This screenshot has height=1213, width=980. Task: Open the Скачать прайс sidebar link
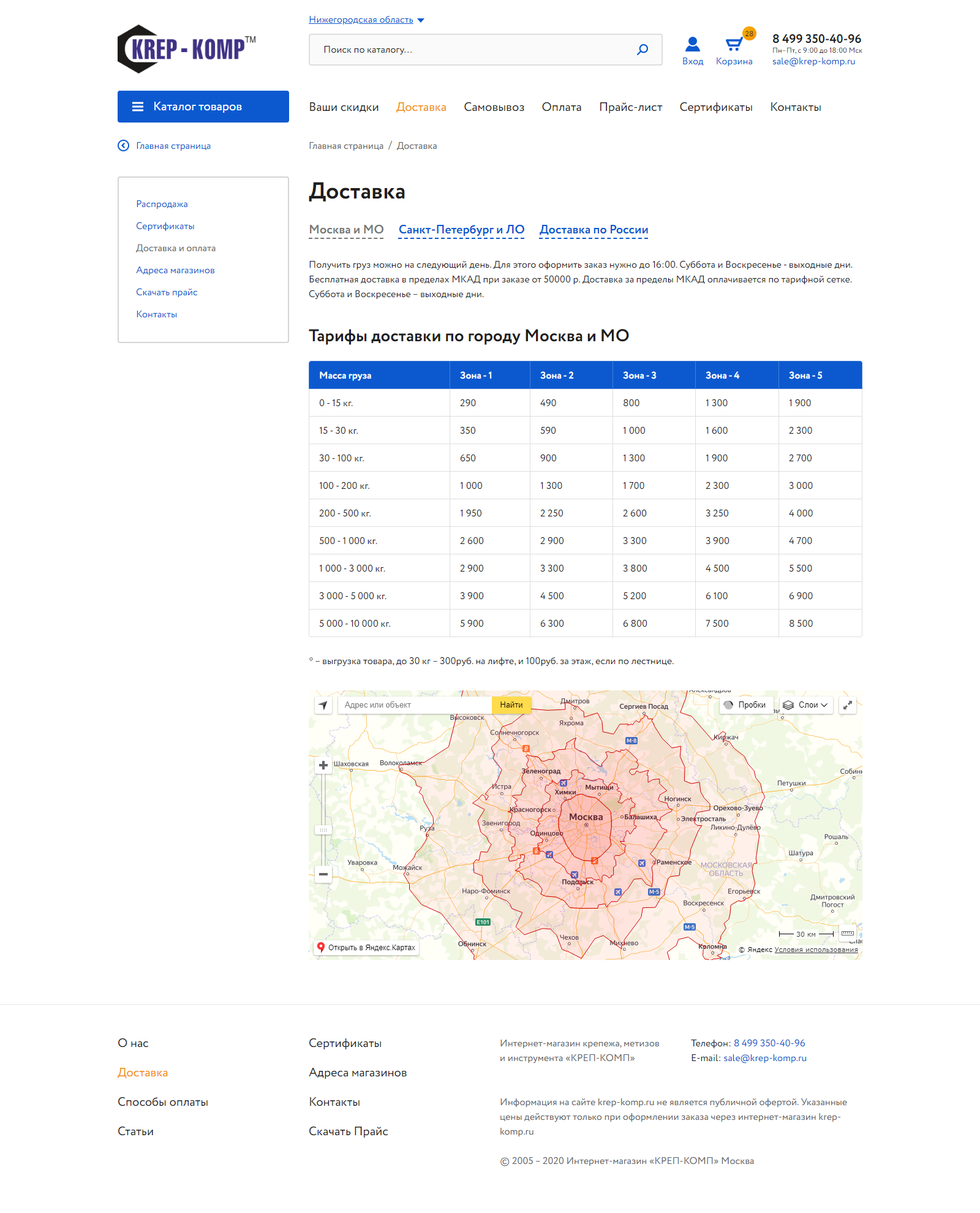tap(167, 292)
